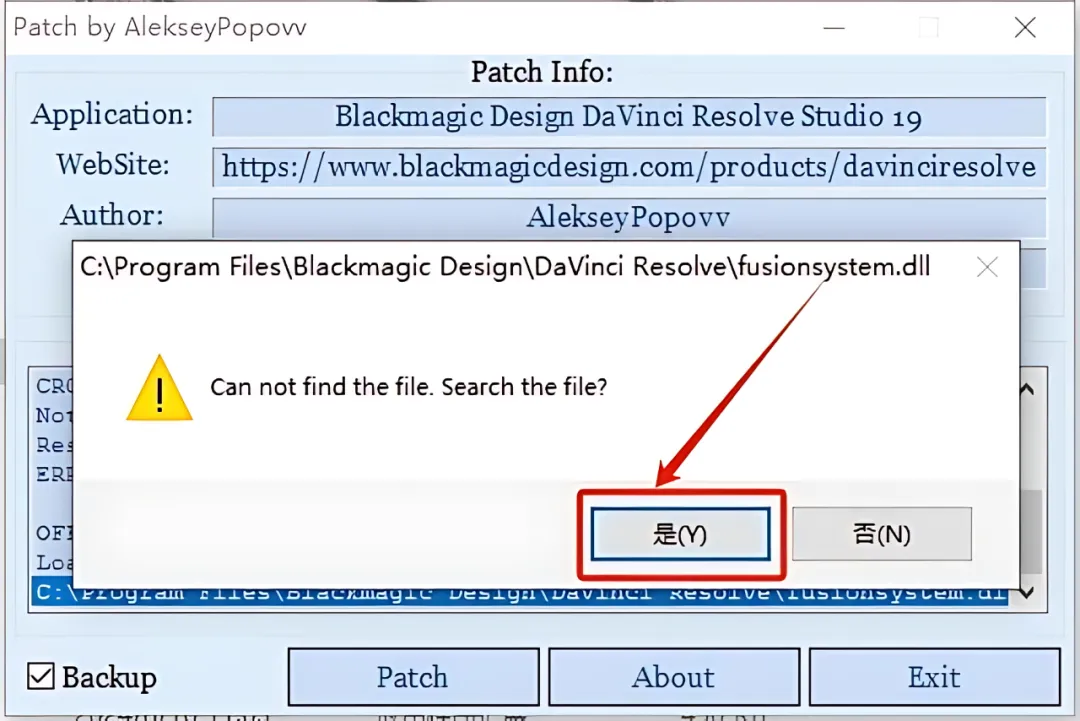Viewport: 1080px width, 721px height.
Task: Open the About button
Action: tap(674, 677)
